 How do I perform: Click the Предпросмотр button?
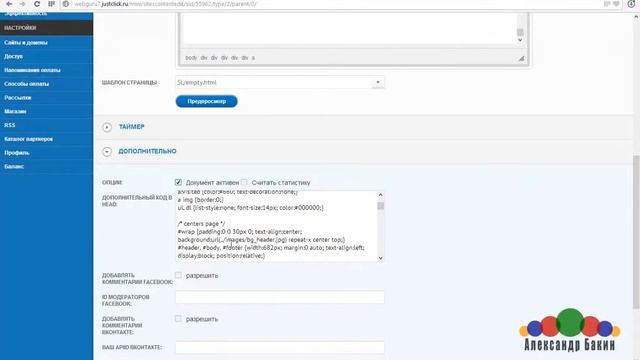tap(207, 101)
